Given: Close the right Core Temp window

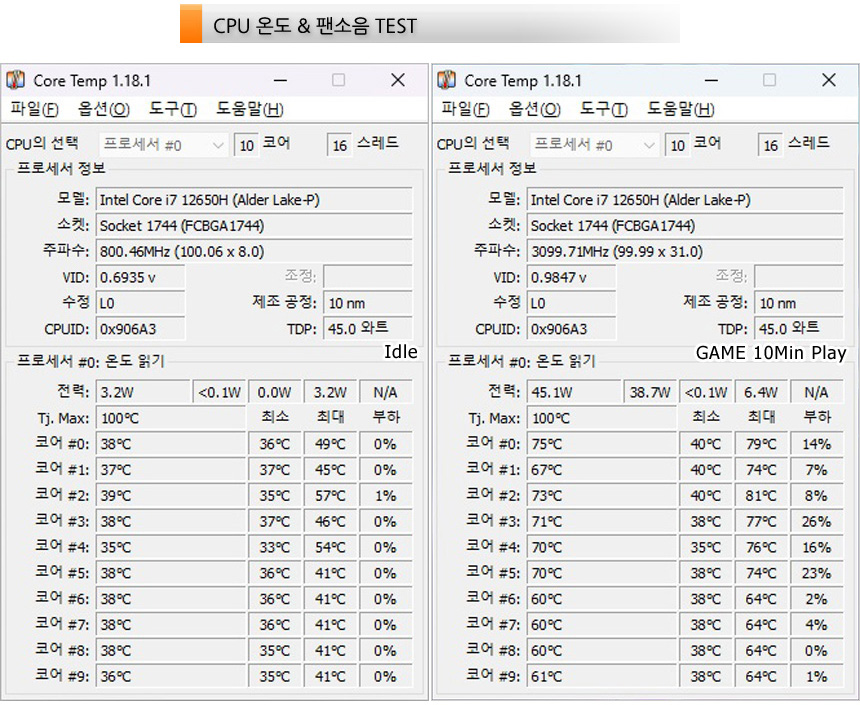Looking at the screenshot, I should point(829,80).
